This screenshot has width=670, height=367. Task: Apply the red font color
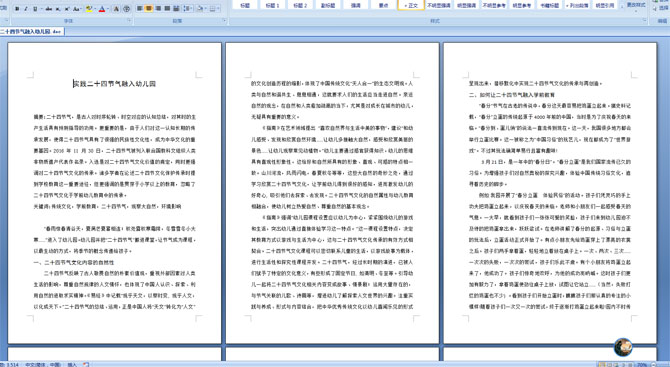pos(102,9)
